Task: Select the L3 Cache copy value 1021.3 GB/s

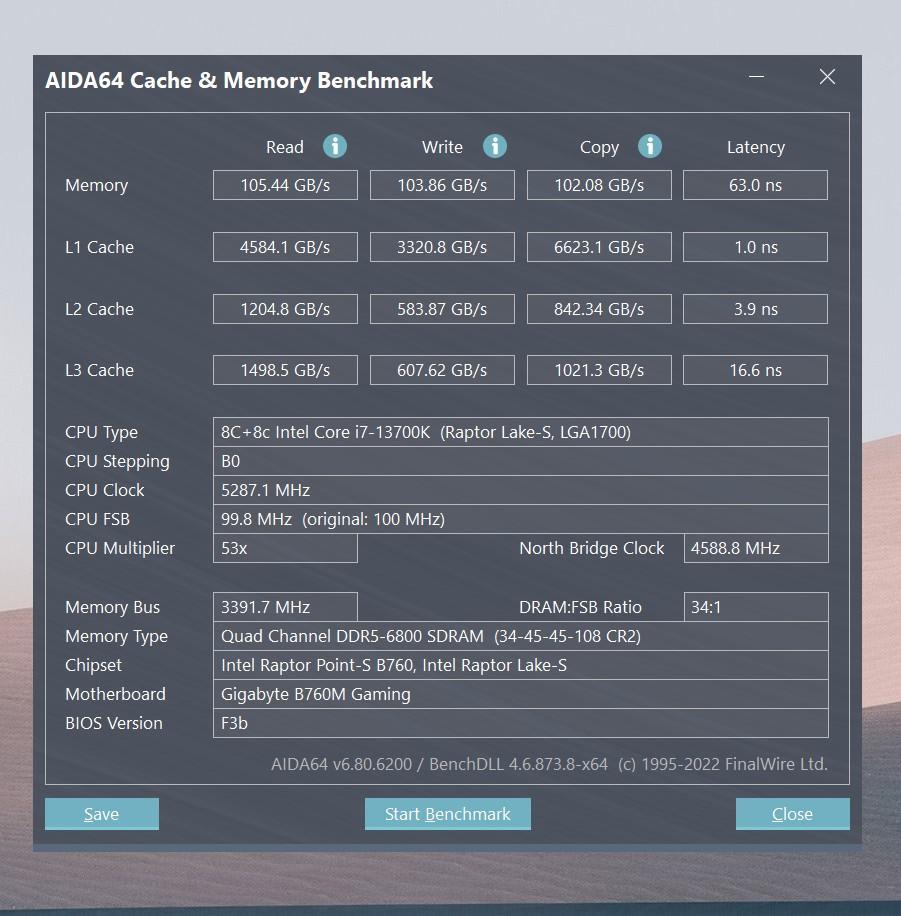Action: [x=599, y=370]
